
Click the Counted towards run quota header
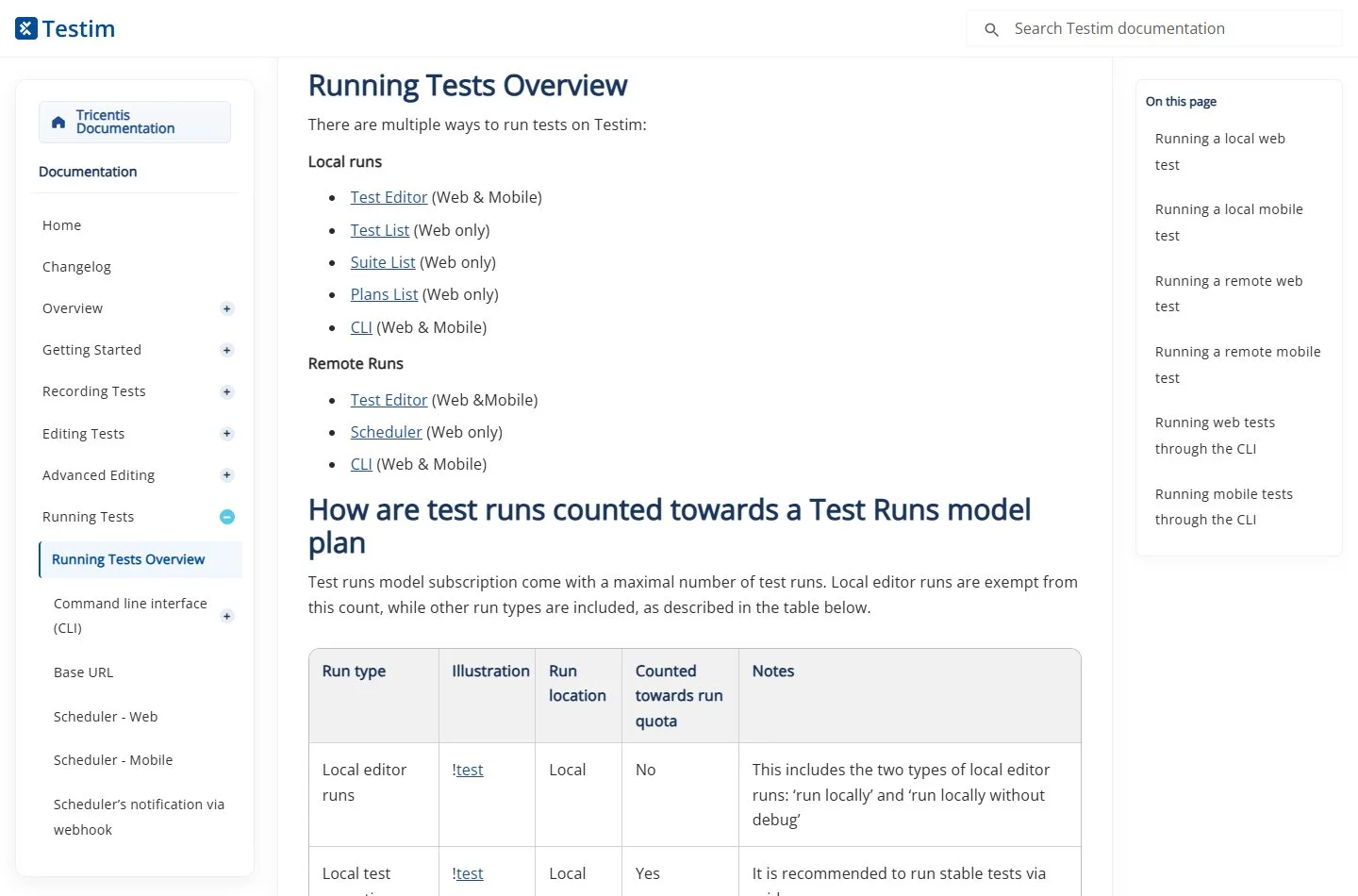click(x=679, y=696)
